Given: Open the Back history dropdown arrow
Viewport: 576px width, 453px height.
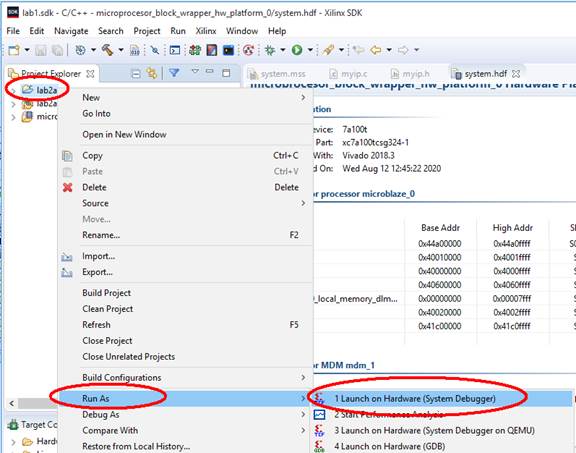Looking at the screenshot, I should [389, 50].
